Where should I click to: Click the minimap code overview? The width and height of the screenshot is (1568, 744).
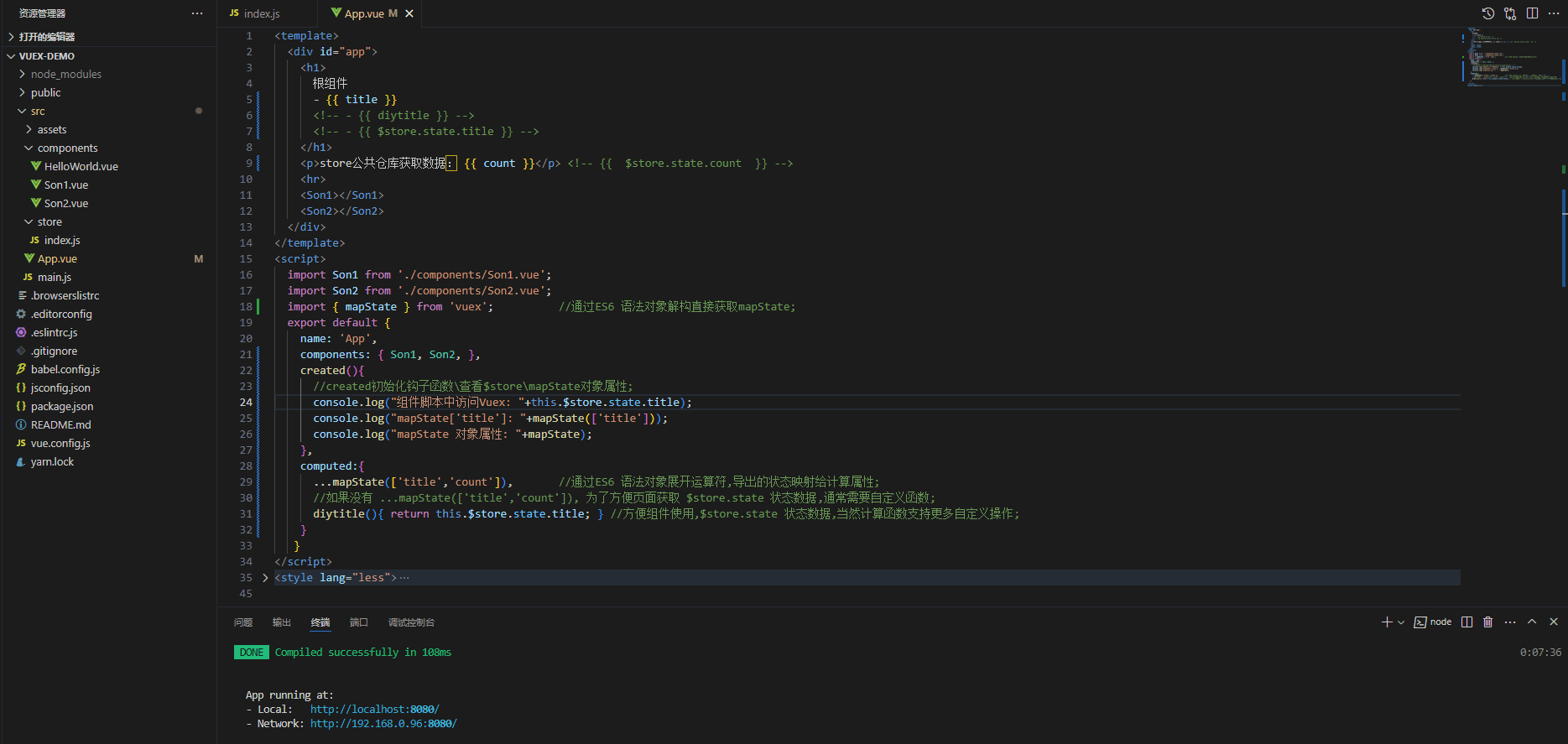pyautogui.click(x=1510, y=57)
